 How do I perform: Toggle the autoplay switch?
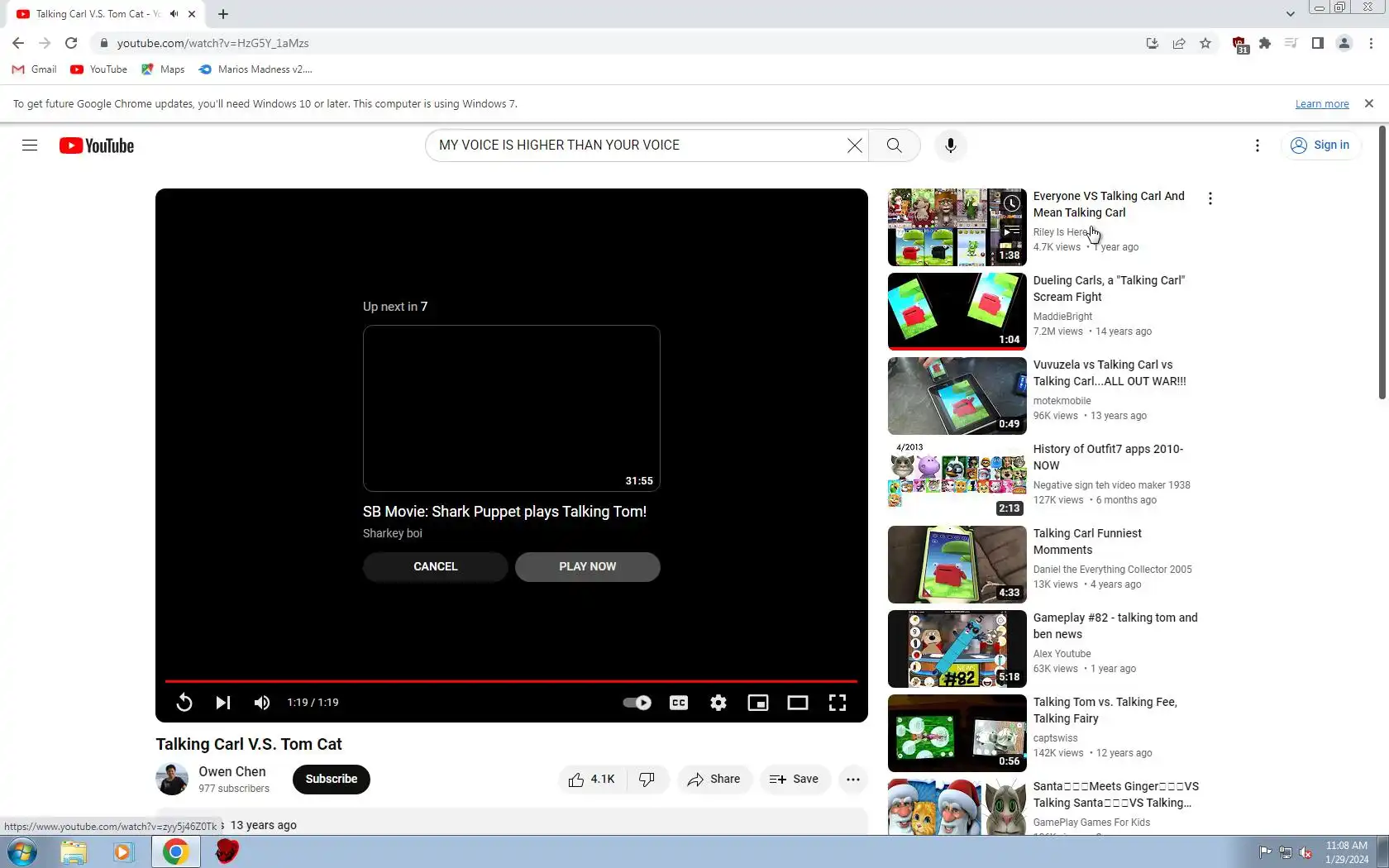click(637, 703)
